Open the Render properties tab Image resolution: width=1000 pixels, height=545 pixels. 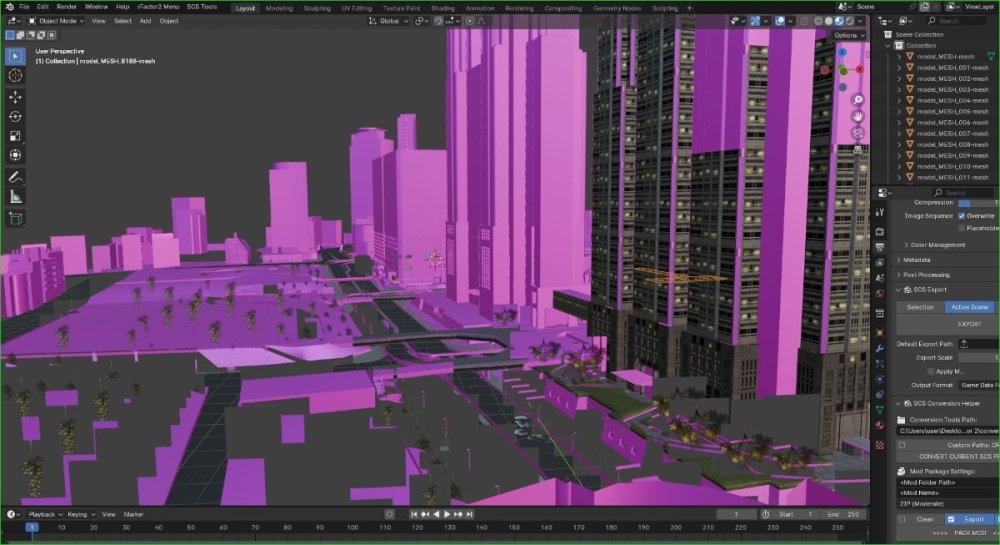coord(880,231)
